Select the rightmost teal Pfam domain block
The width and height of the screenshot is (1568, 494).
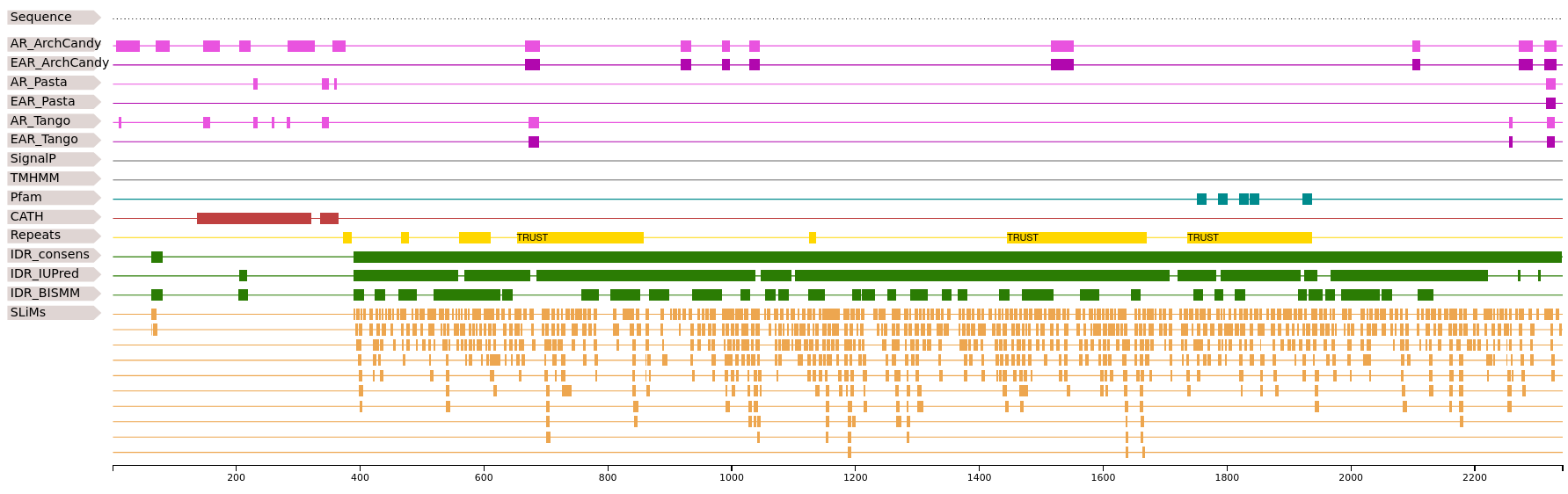[1307, 200]
